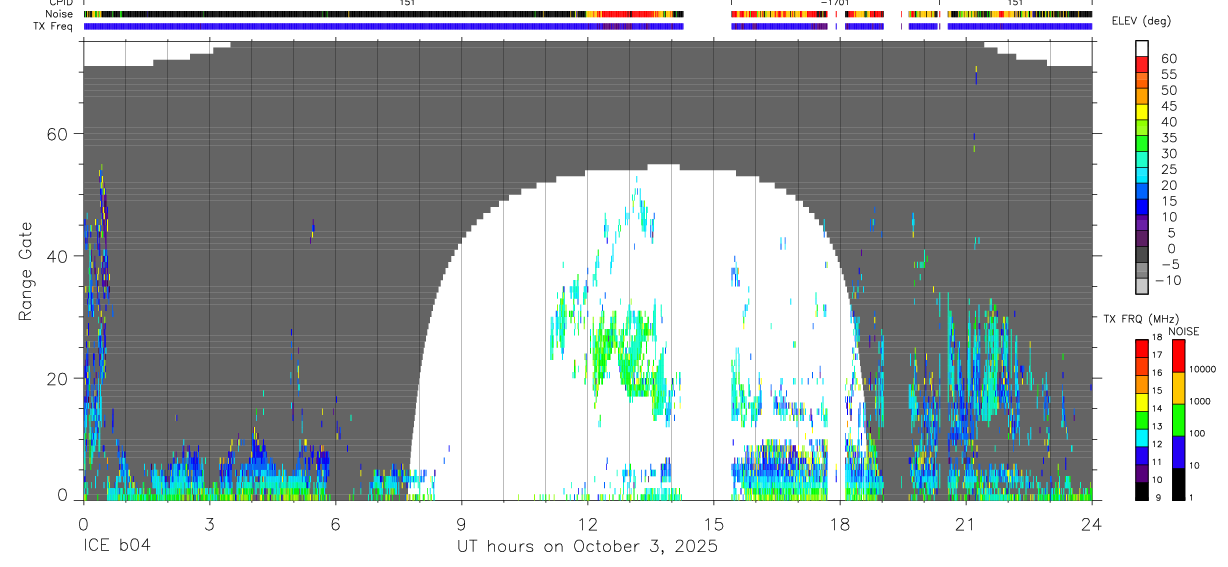Click the green swatch in NOISE color bar
Screen dimensions: 1228x567
pyautogui.click(x=1178, y=419)
